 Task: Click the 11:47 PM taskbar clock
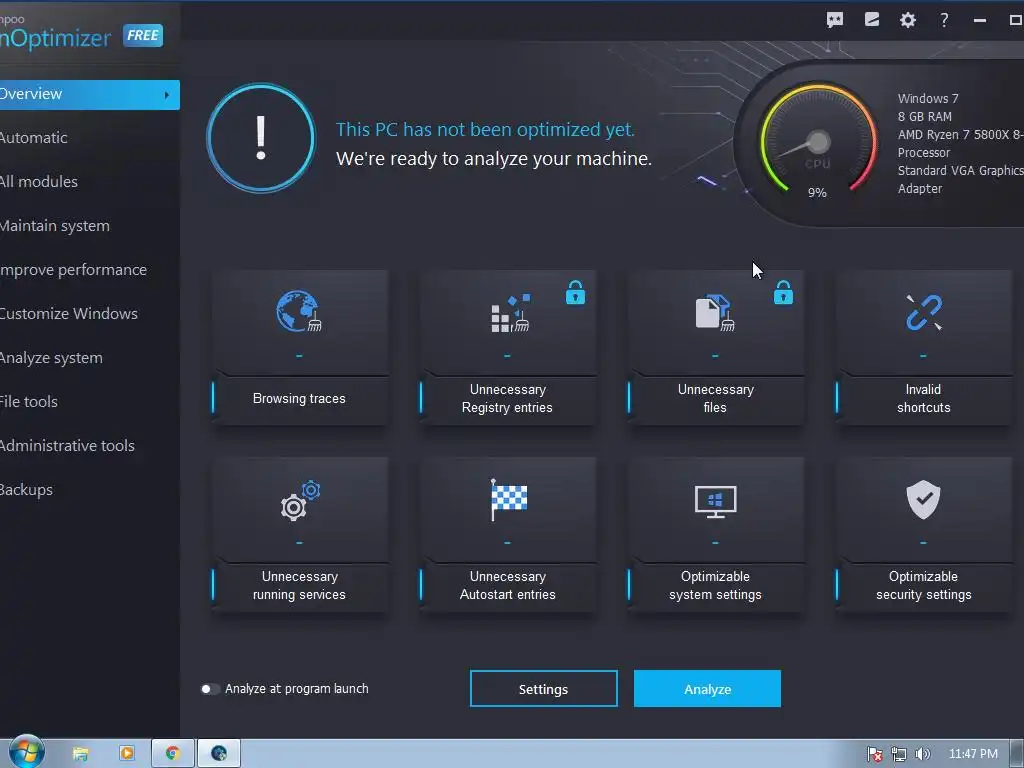point(973,754)
